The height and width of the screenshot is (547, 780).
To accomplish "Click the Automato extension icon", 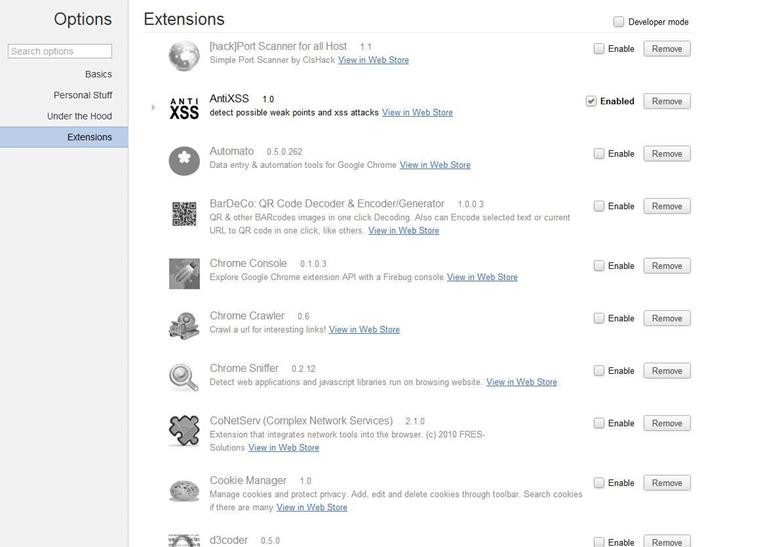I will (x=184, y=159).
